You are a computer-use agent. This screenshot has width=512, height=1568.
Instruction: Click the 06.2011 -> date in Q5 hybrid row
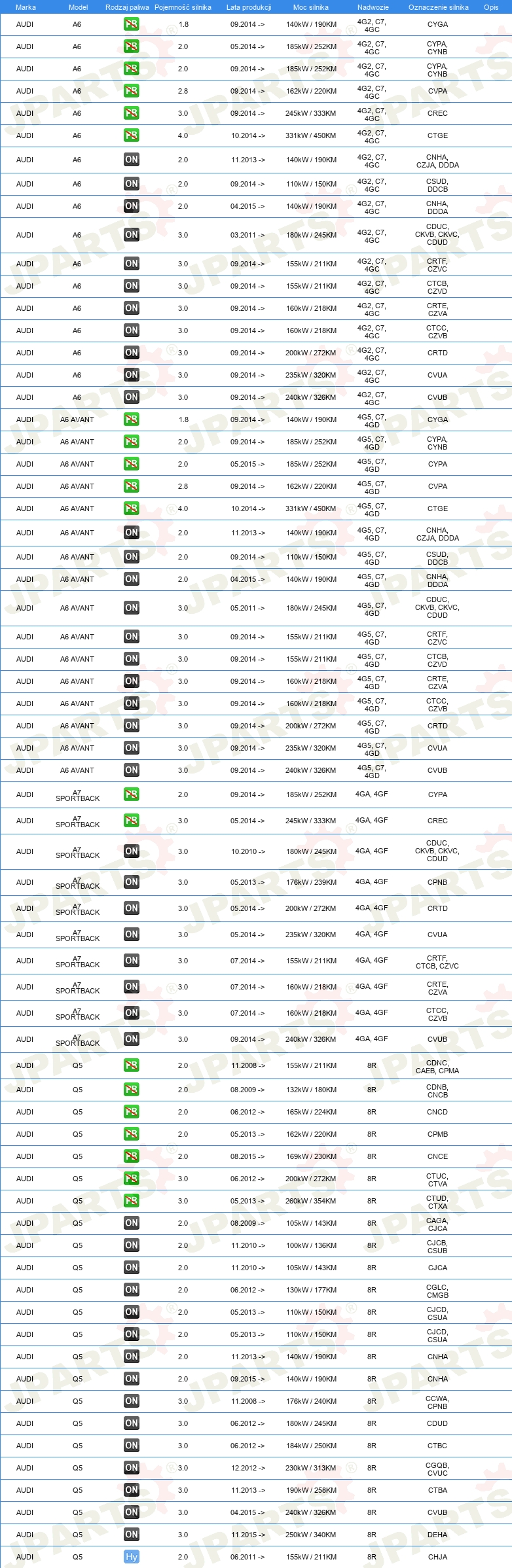247,1557
